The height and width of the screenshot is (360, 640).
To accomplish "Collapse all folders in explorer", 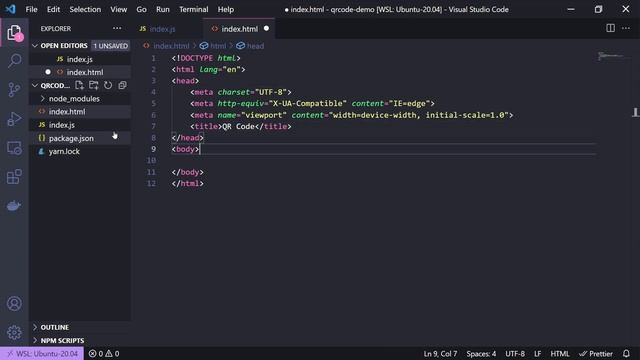I will pyautogui.click(x=122, y=85).
